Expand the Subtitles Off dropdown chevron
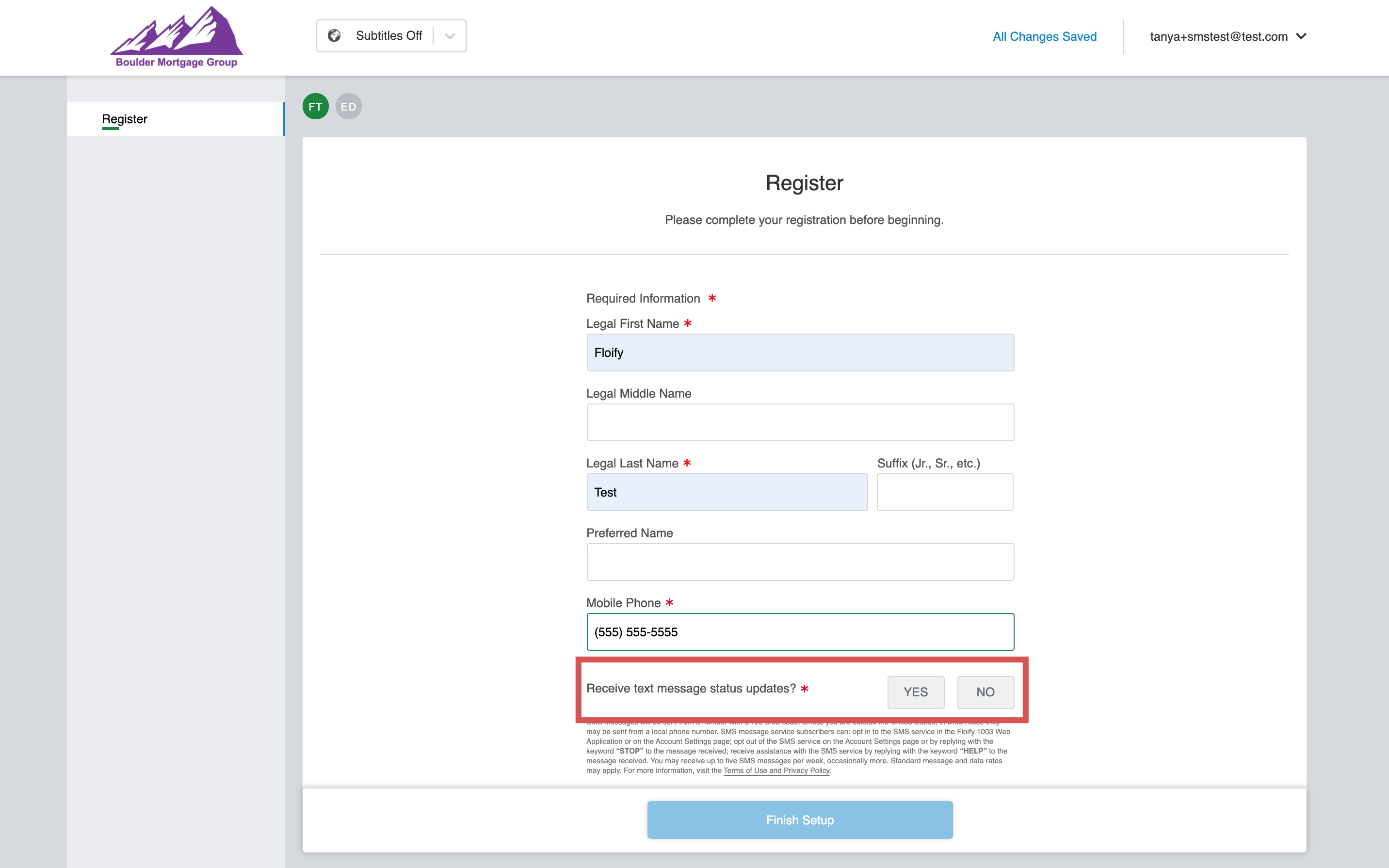The image size is (1389, 868). tap(450, 36)
